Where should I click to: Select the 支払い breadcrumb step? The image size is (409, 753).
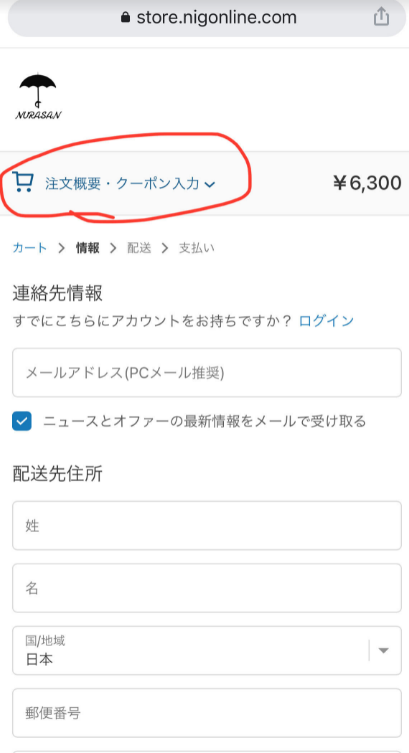(x=196, y=248)
